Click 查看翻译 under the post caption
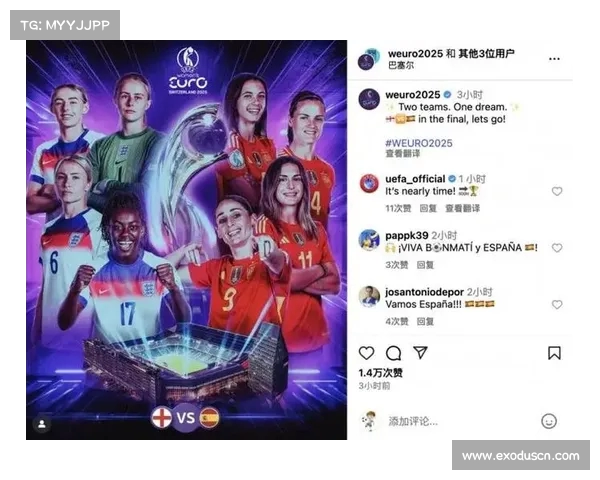The width and height of the screenshot is (600, 480). (x=402, y=154)
